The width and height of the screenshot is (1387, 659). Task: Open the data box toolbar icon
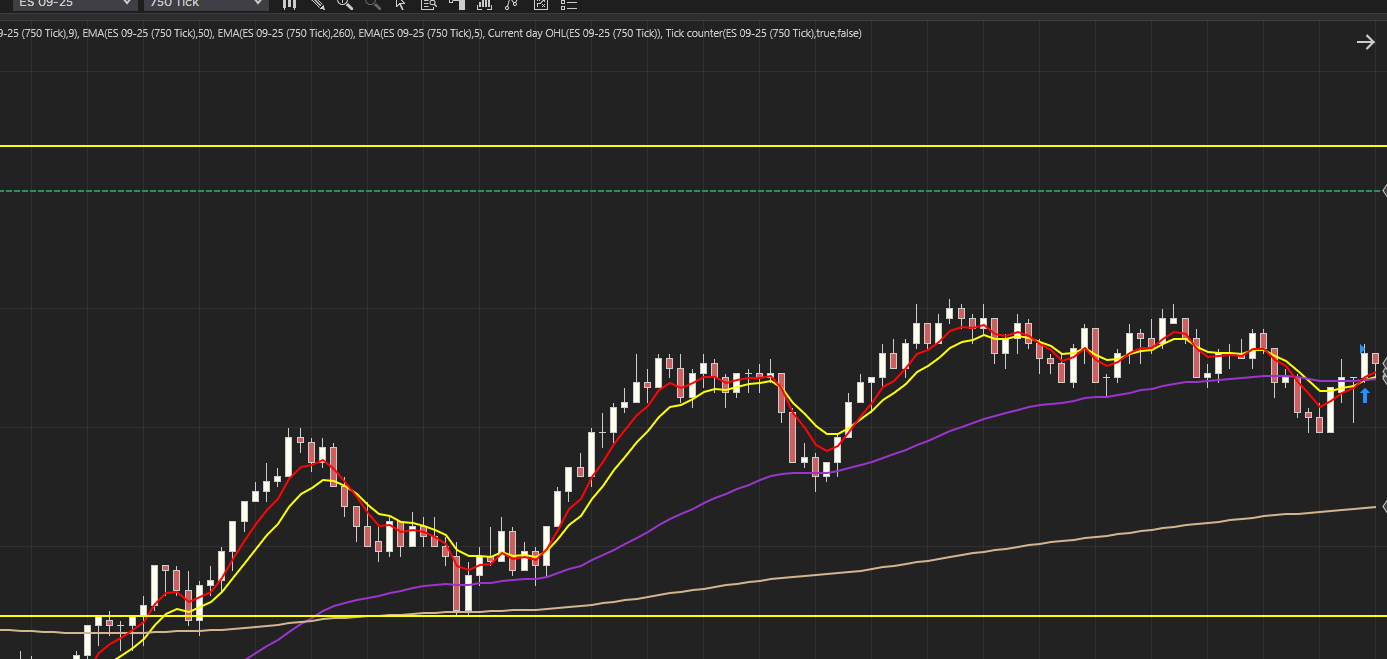(x=428, y=4)
